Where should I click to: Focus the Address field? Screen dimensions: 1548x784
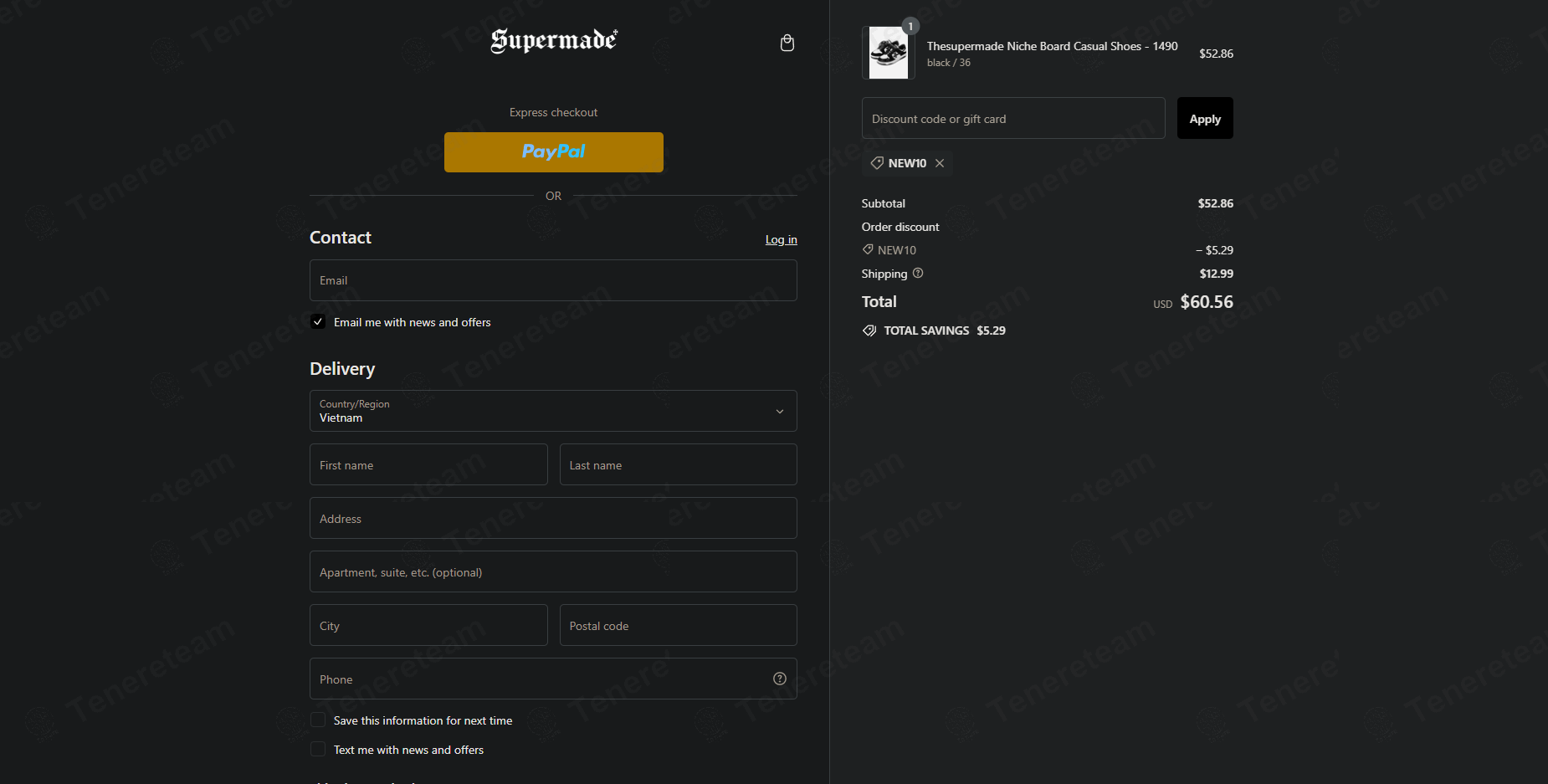[x=553, y=518]
